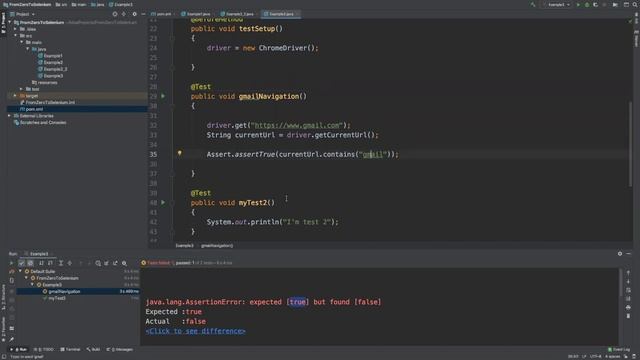Switch to the Example2_2.java editor tab
The image size is (640, 360).
pos(238,14)
